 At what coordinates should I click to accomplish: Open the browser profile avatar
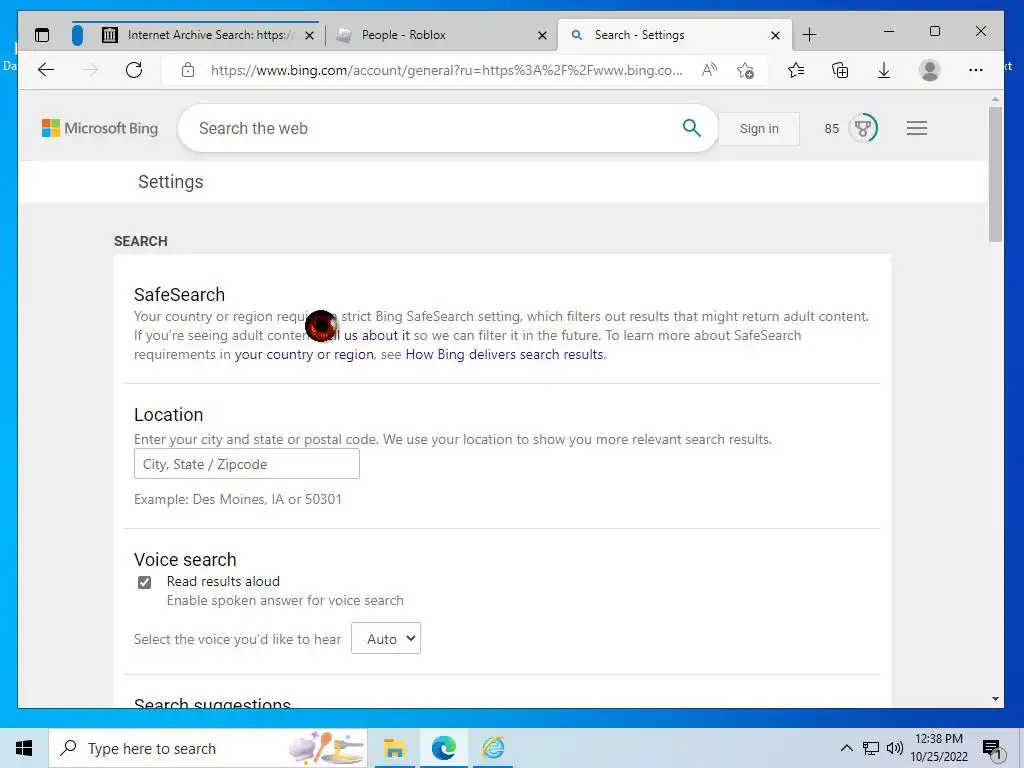click(929, 70)
